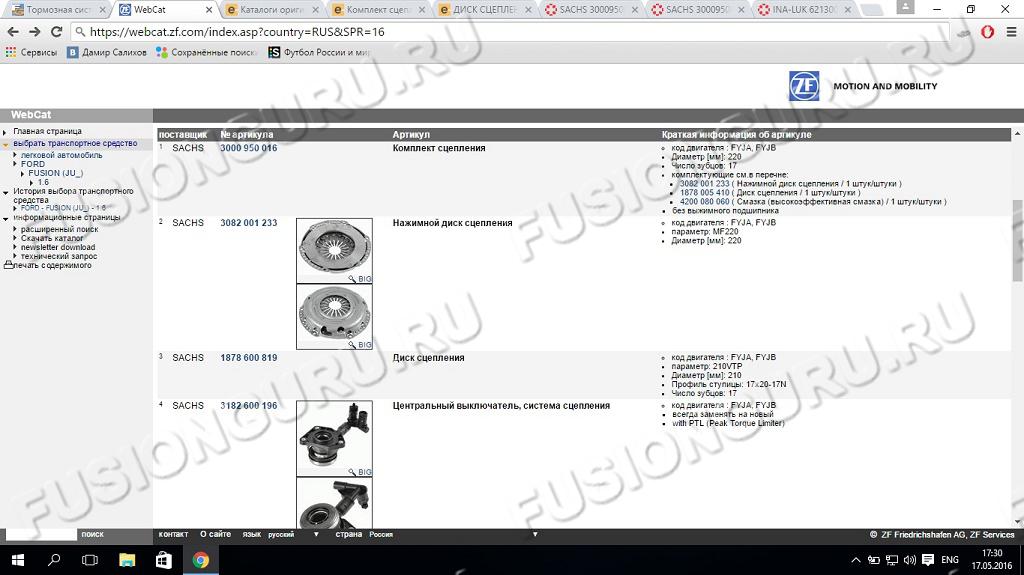Open the контакт footer link
Image resolution: width=1024 pixels, height=575 pixels.
[x=173, y=534]
